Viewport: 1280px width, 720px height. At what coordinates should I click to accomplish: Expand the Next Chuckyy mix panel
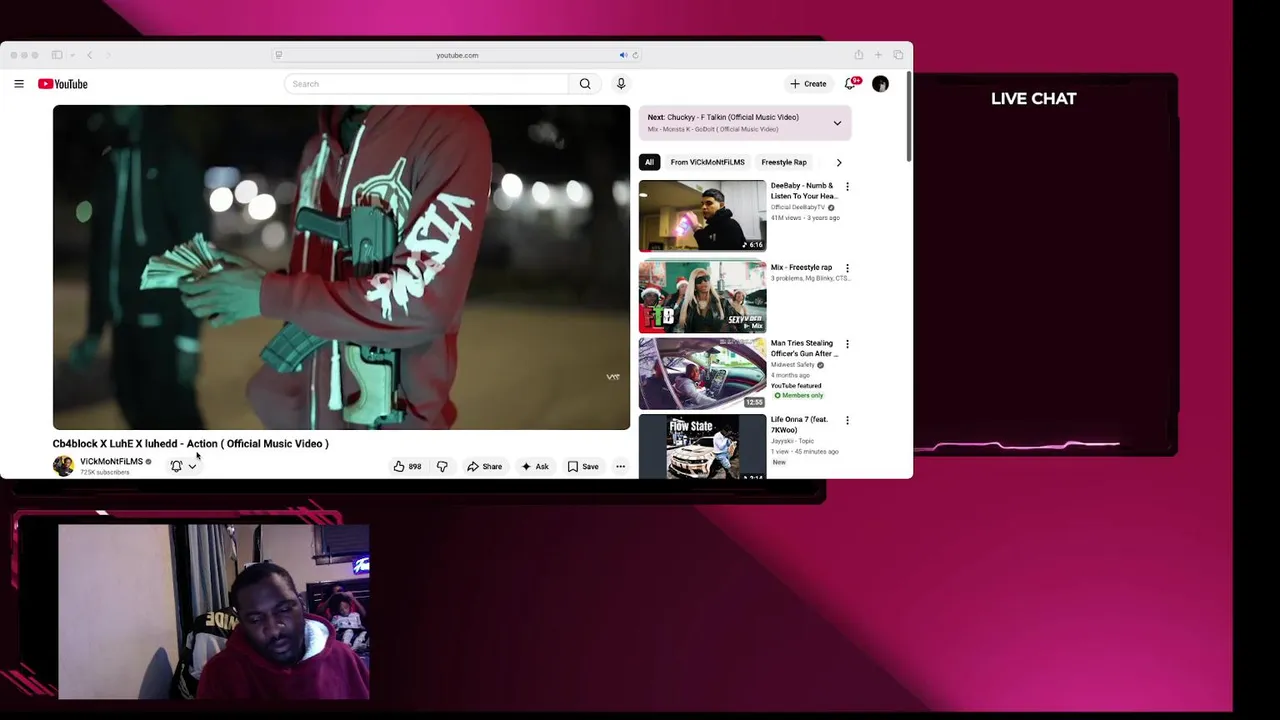837,123
